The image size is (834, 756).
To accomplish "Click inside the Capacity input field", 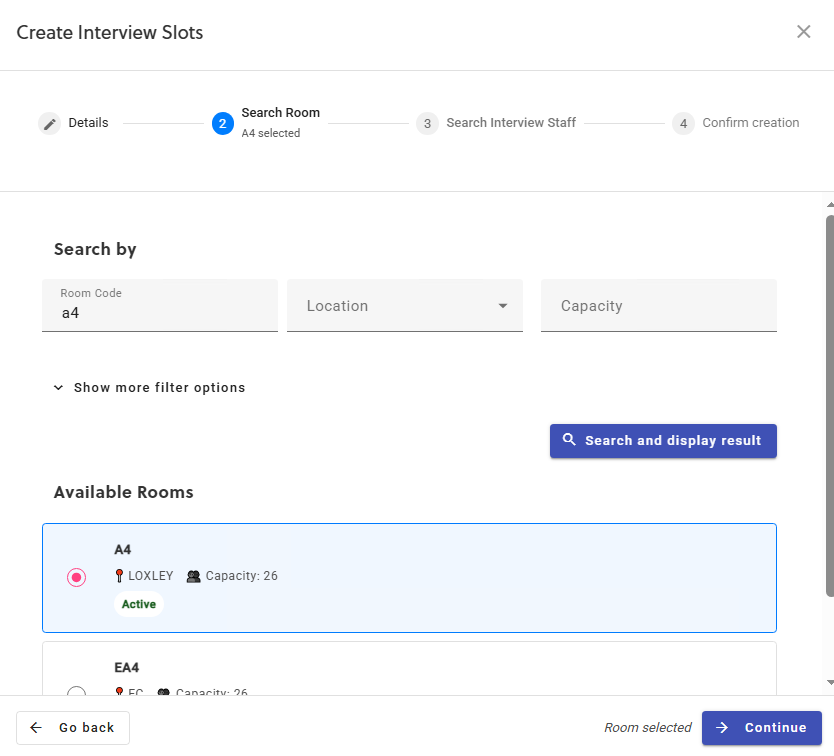I will pyautogui.click(x=658, y=306).
